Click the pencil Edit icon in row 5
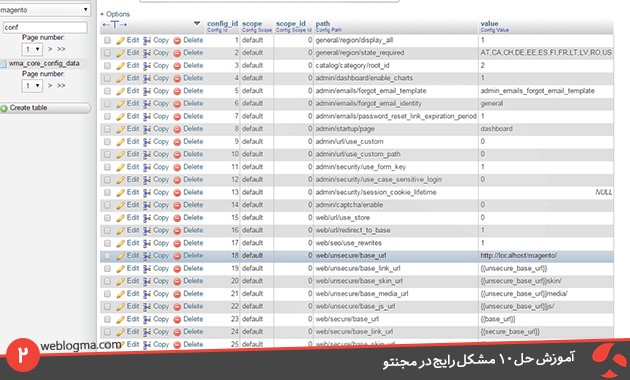Image resolution: width=630 pixels, height=380 pixels. click(x=121, y=91)
